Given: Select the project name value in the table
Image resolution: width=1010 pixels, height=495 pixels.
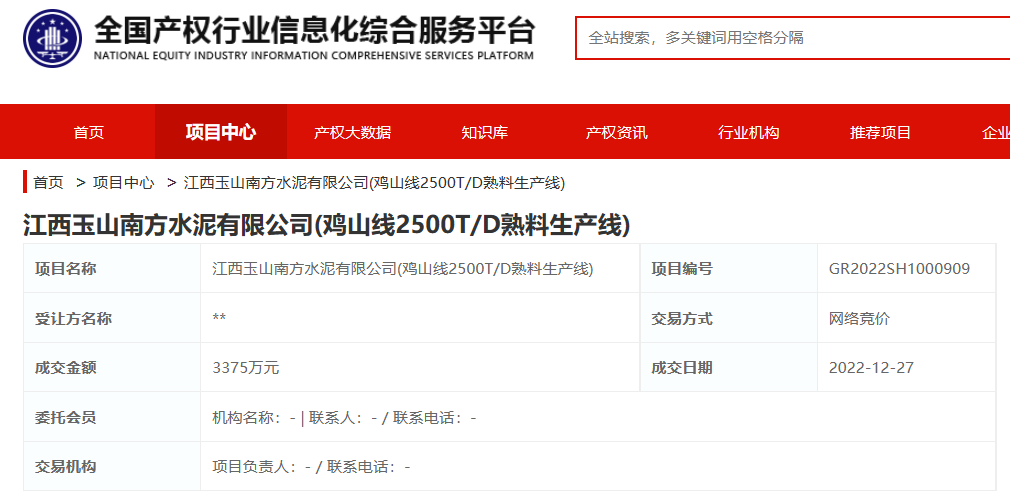Looking at the screenshot, I should [403, 269].
